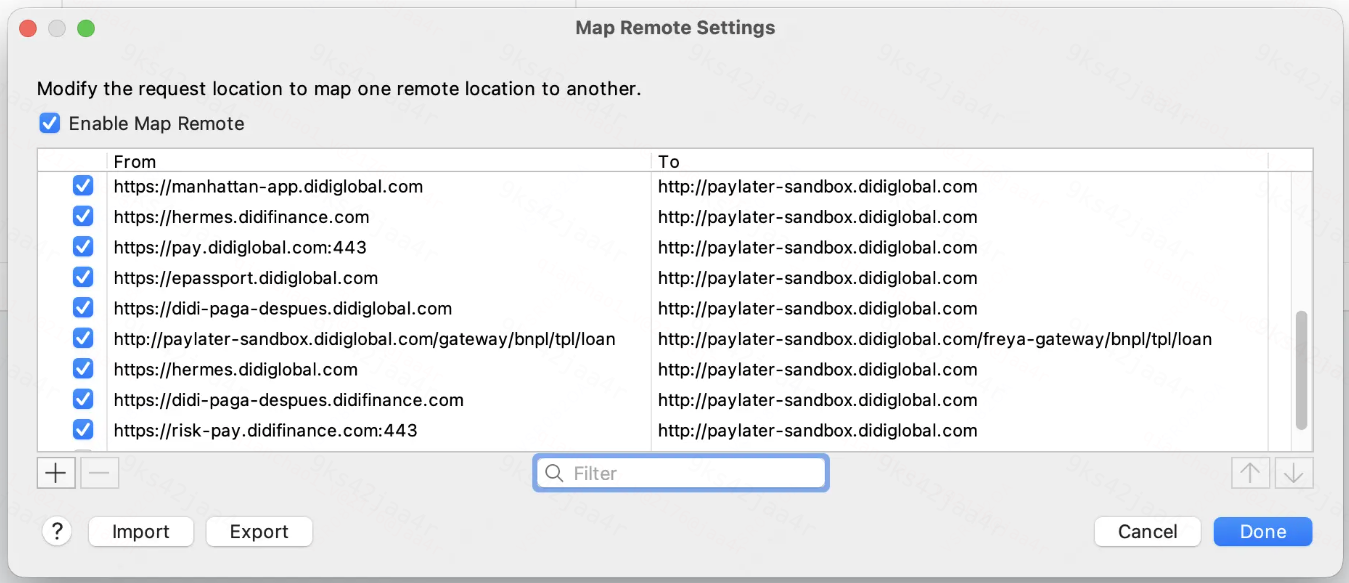Select the gateway/bnpl/tpl/loan mapping row
Screen dimensions: 1349x583
[664, 339]
